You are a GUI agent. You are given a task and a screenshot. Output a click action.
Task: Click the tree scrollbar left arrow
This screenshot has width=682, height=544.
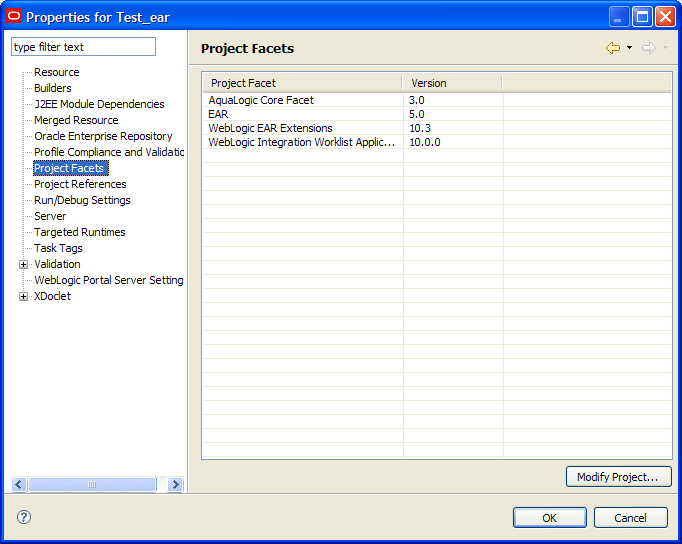click(19, 484)
